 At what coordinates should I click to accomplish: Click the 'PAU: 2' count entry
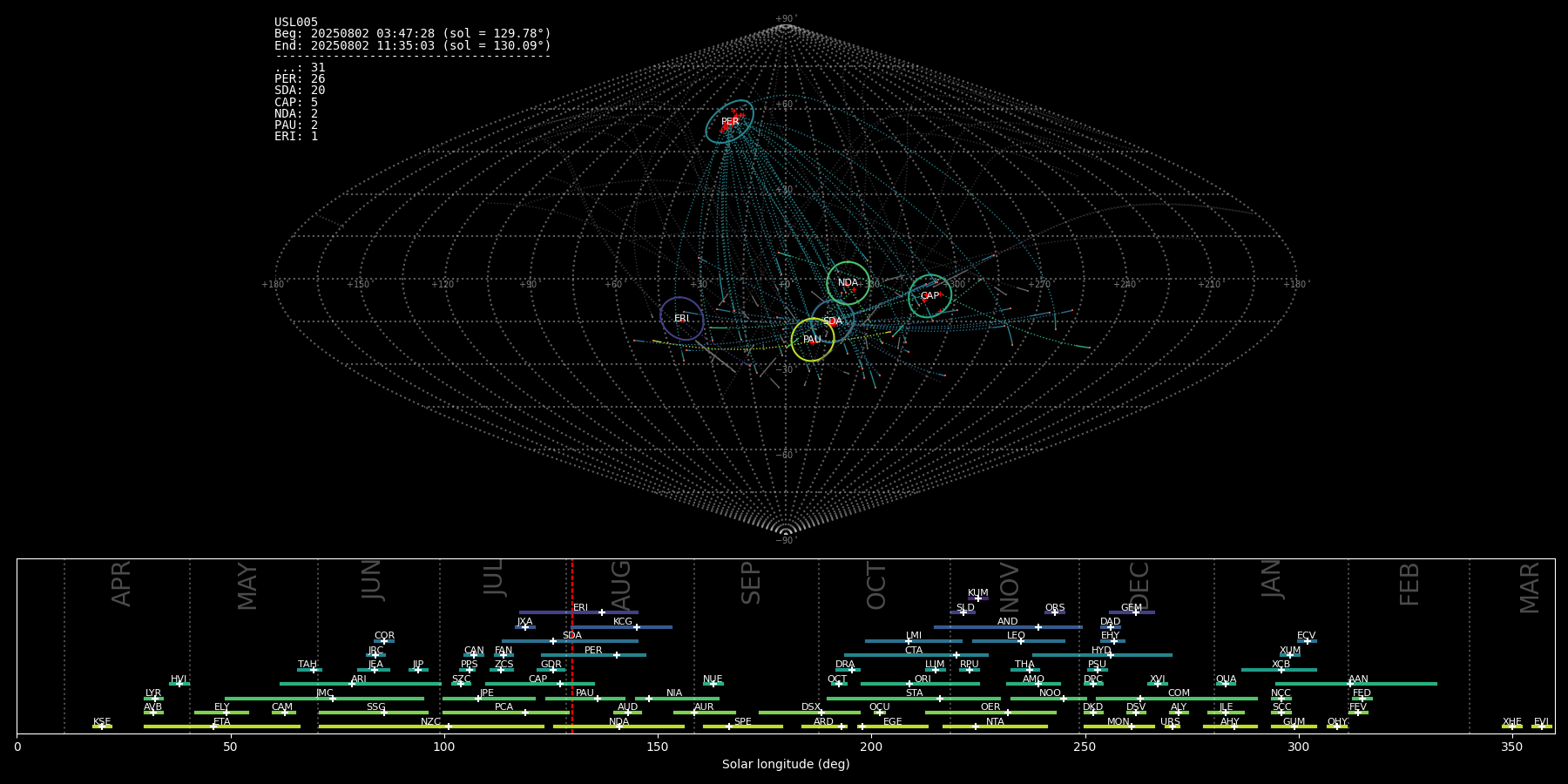pyautogui.click(x=296, y=125)
